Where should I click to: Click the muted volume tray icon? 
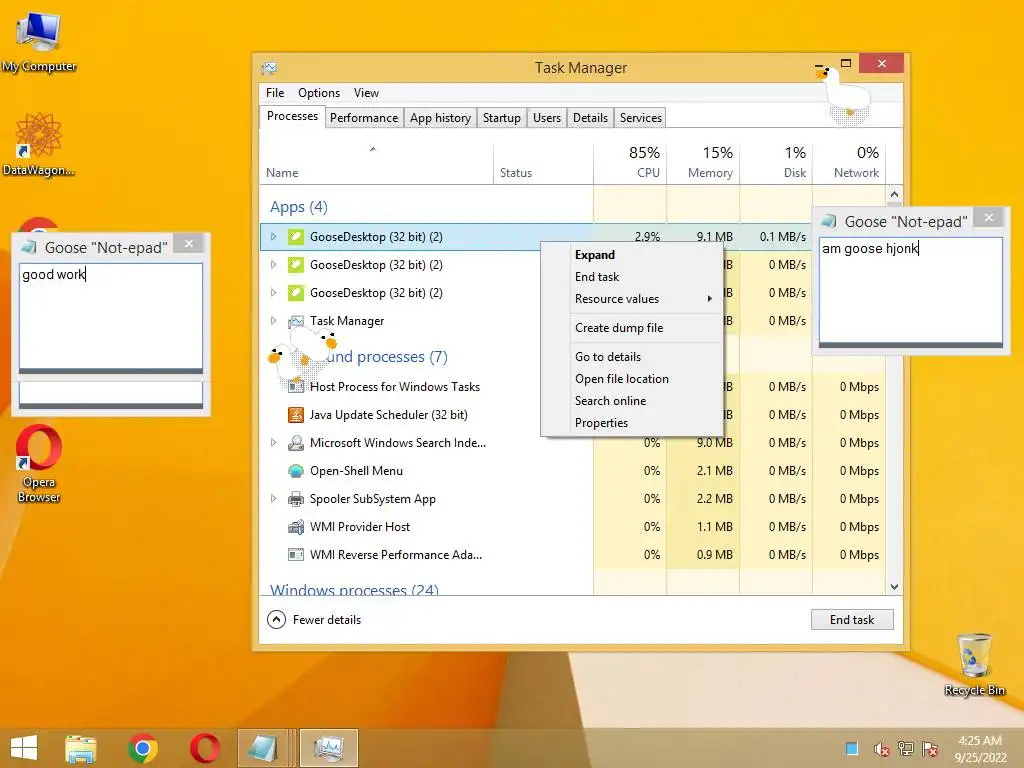[x=881, y=749]
